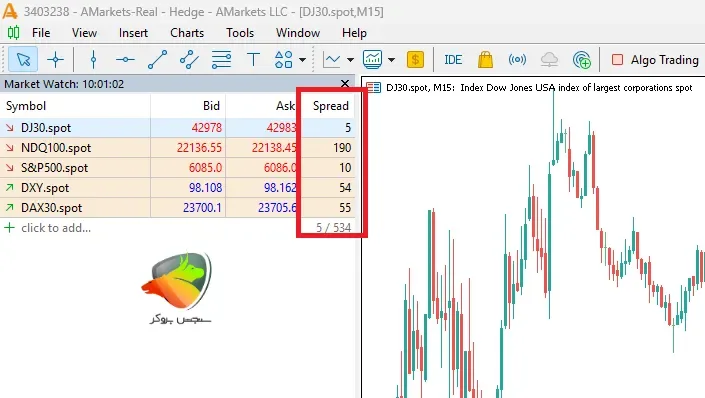The height and width of the screenshot is (398, 705).
Task: Select the S&P500.spot symbol row
Action: click(178, 168)
